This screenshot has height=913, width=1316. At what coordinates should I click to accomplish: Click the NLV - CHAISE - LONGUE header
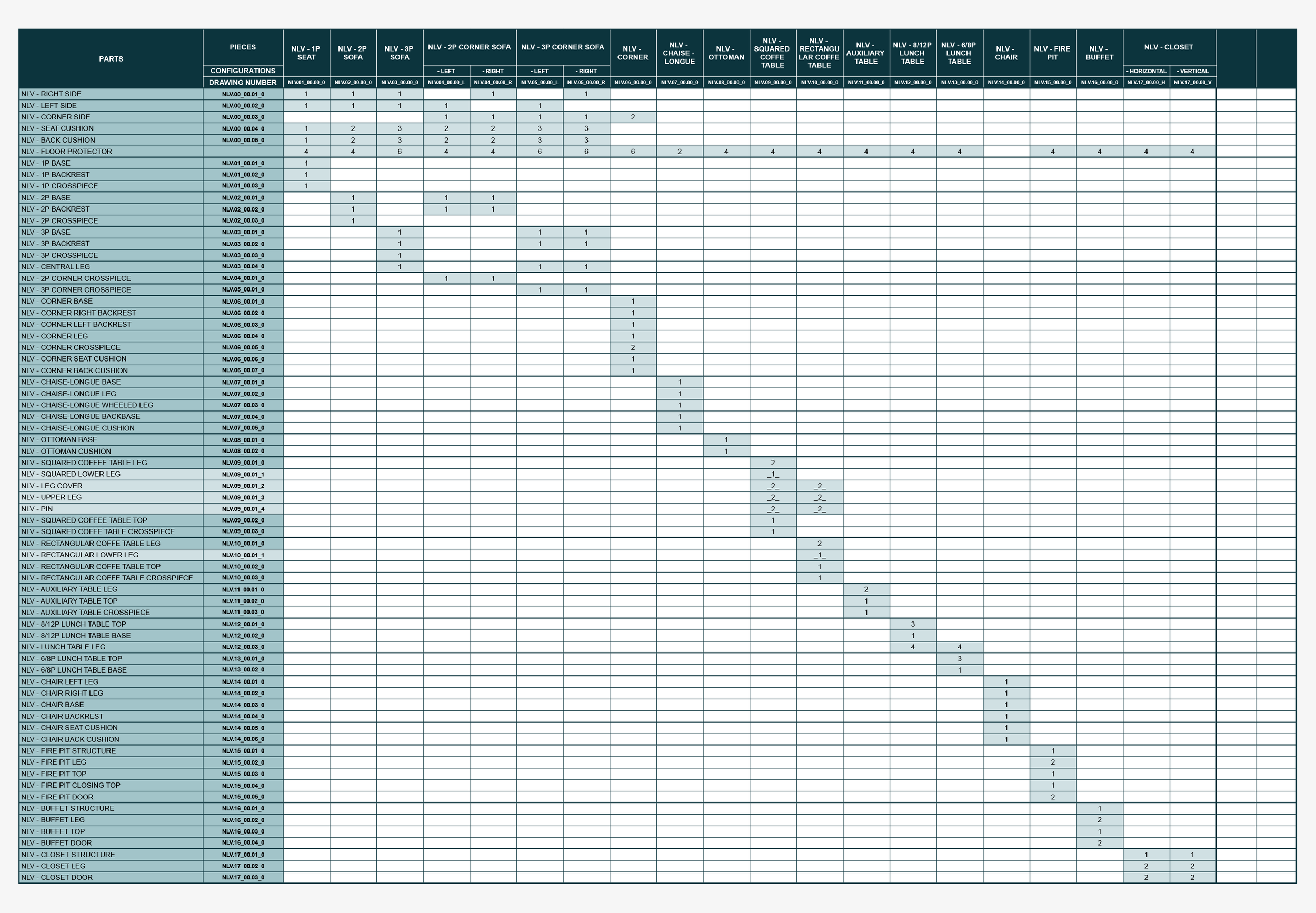pyautogui.click(x=679, y=53)
